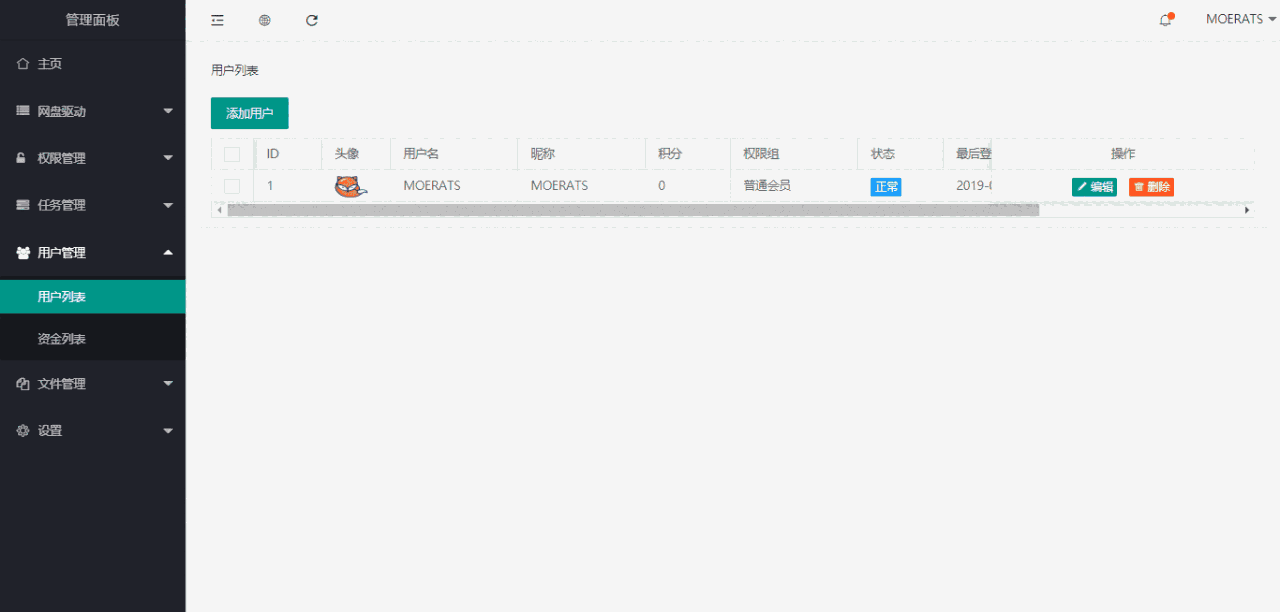
Task: Click the 正常 status badge
Action: [x=885, y=187]
